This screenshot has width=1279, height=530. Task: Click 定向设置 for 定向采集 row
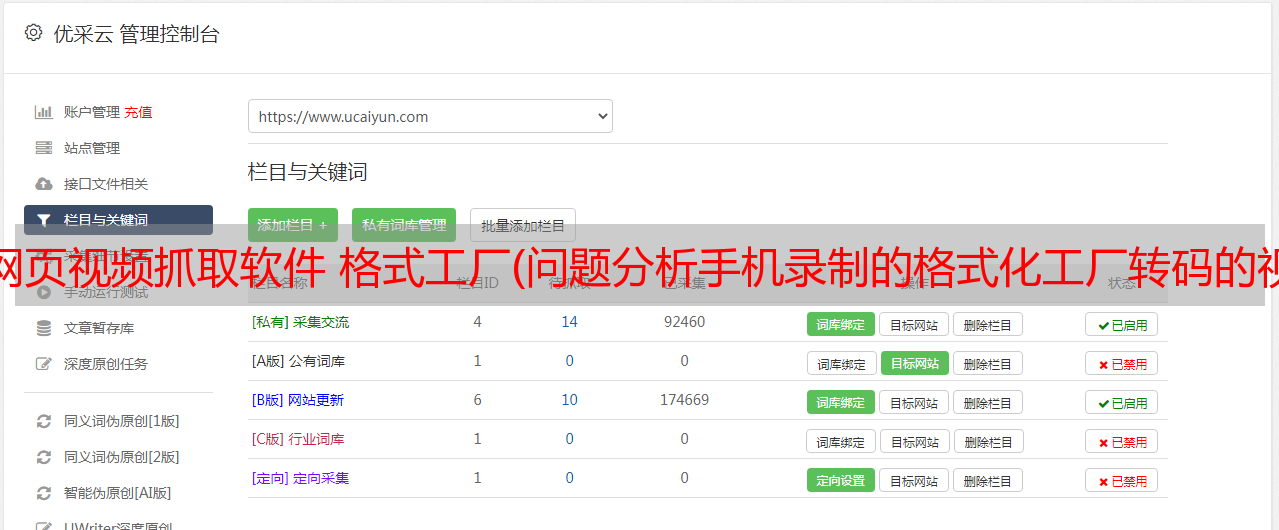tap(841, 480)
